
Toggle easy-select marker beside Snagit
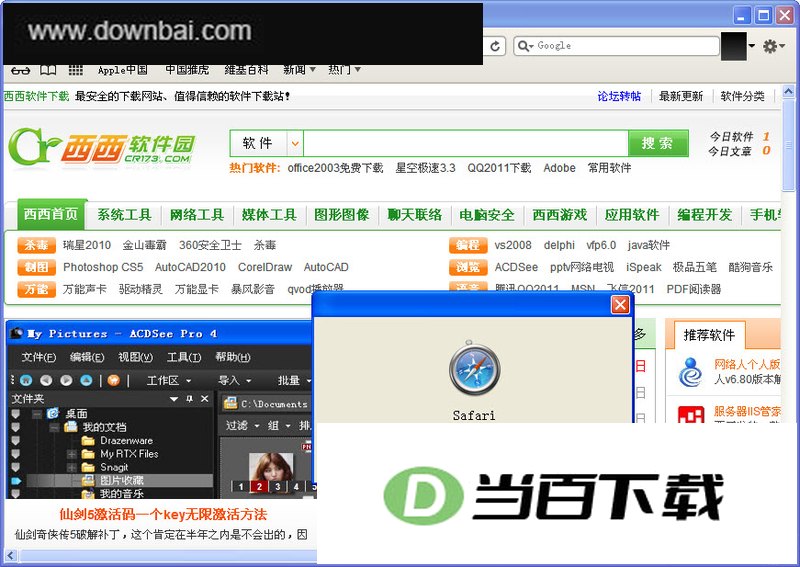[15, 467]
